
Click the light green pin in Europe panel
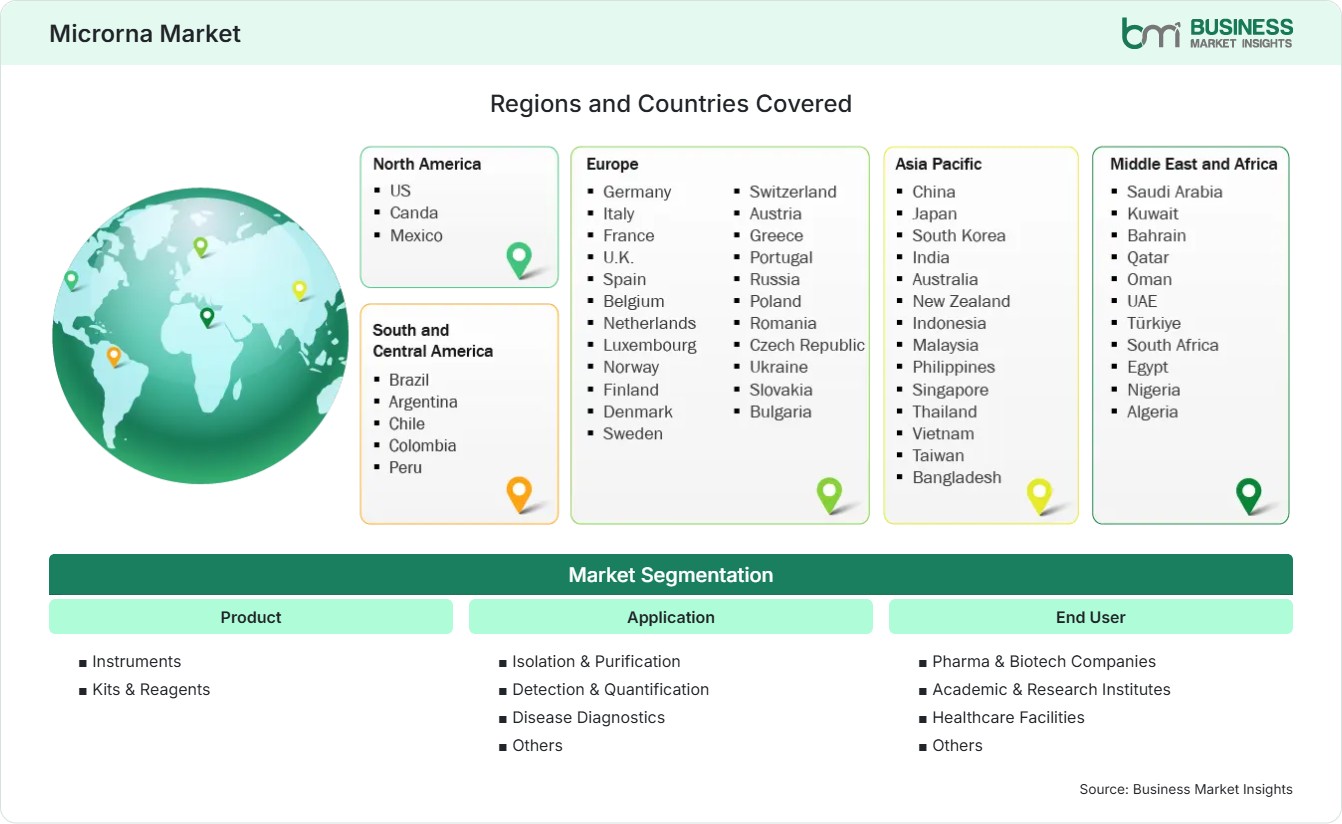tap(829, 494)
